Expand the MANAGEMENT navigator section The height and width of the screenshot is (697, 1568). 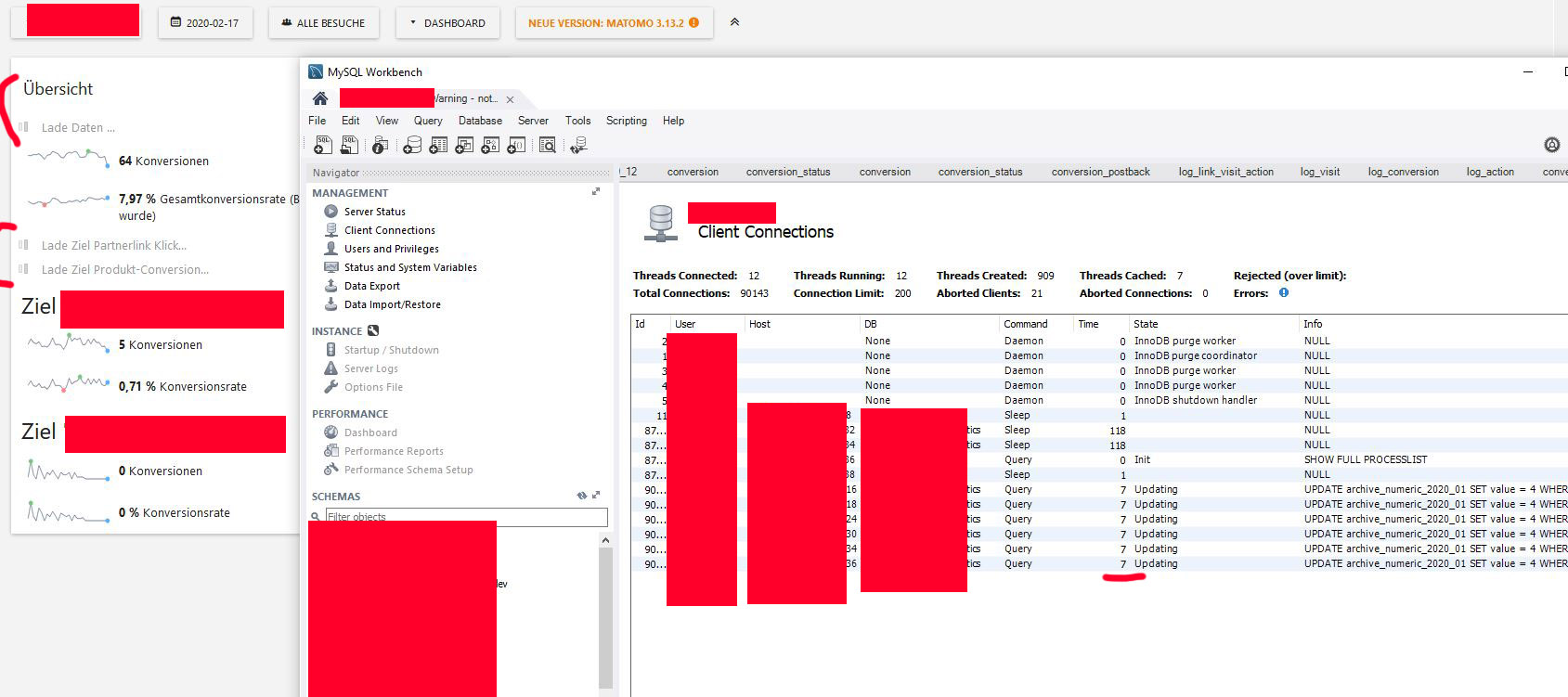coord(596,191)
